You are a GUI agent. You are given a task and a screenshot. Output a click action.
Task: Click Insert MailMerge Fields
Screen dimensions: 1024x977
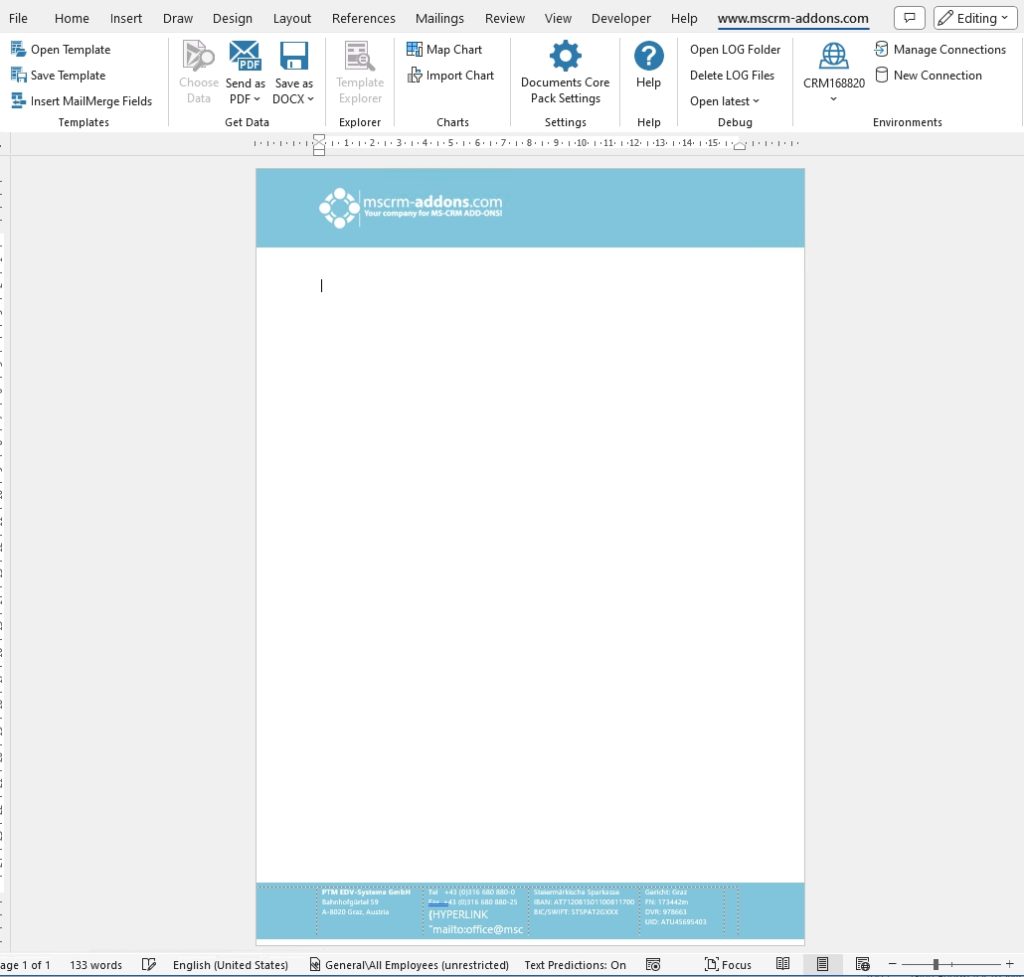[x=82, y=101]
